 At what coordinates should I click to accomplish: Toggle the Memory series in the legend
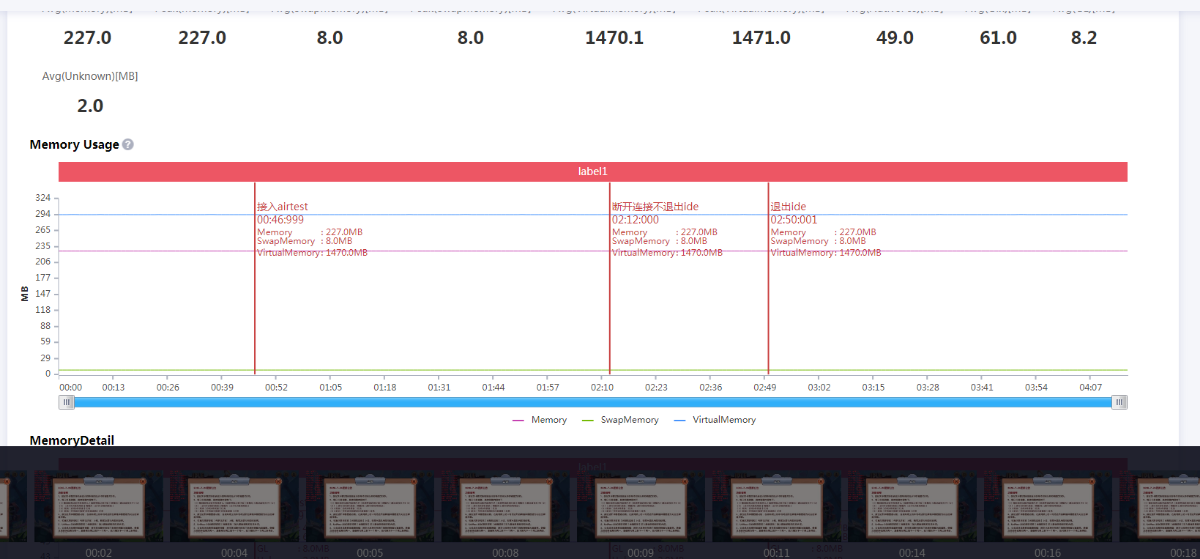(x=540, y=420)
